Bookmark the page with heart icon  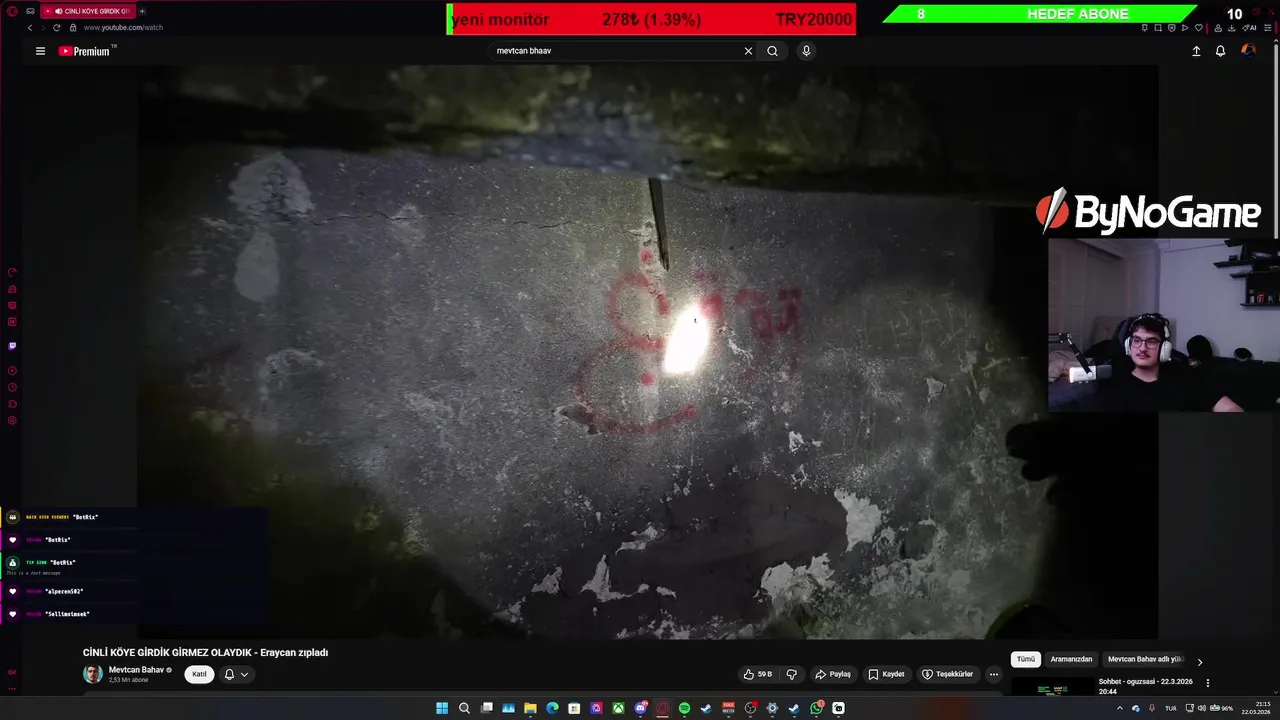coord(1199,28)
